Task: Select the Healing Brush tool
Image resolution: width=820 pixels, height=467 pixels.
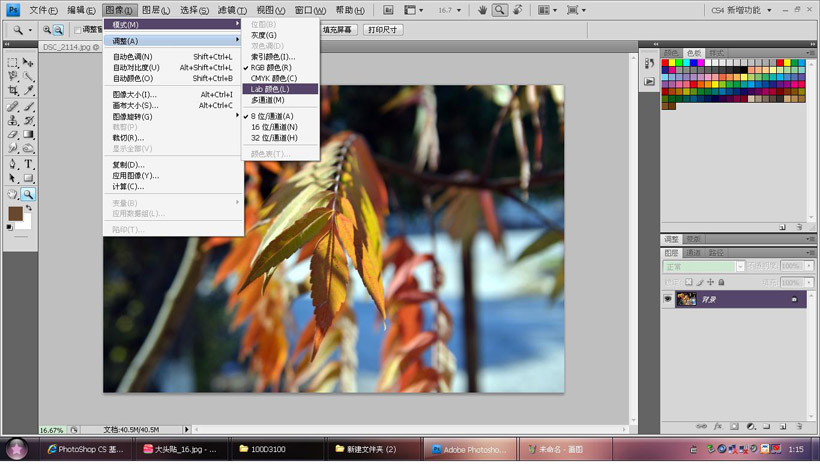Action: pos(13,107)
